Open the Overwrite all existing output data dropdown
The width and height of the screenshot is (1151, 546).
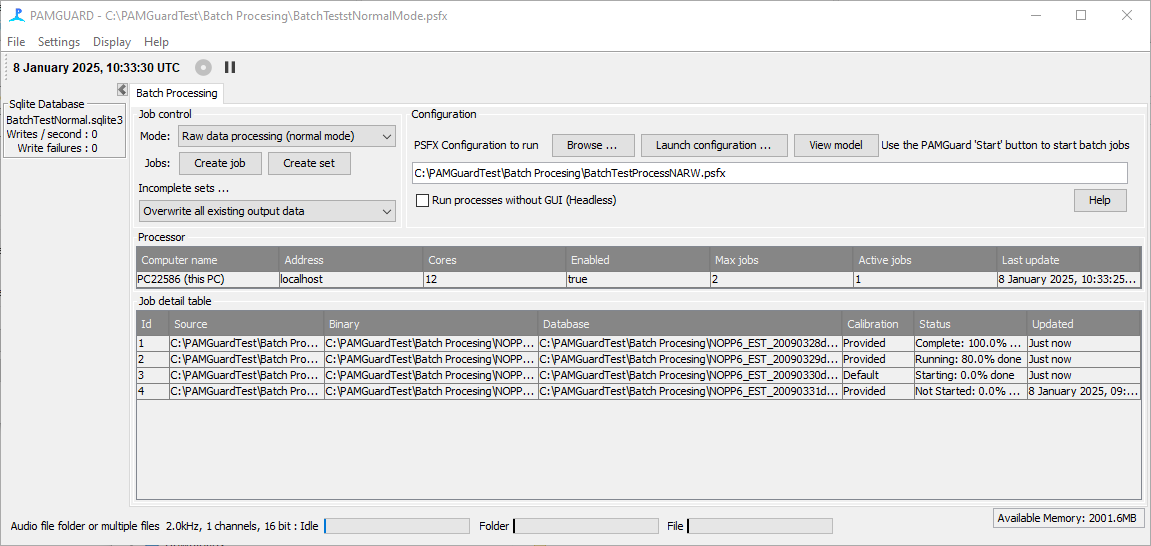click(267, 211)
